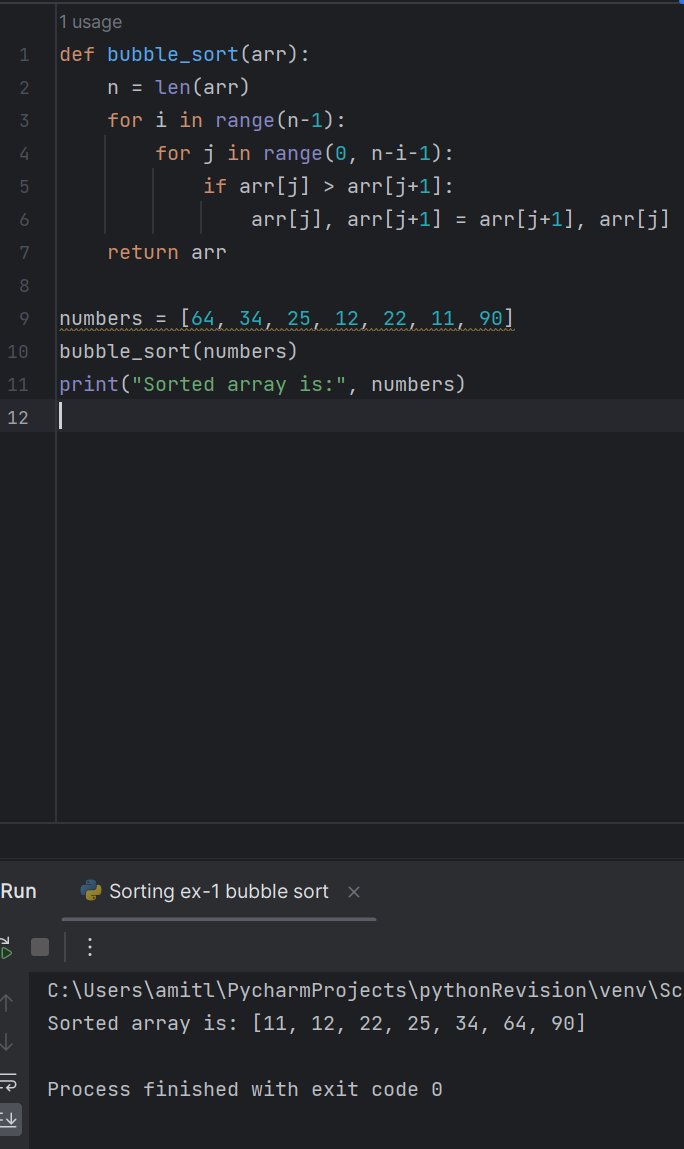Click "Process finished with exit code 0" message
This screenshot has height=1149, width=684.
pos(245,1090)
